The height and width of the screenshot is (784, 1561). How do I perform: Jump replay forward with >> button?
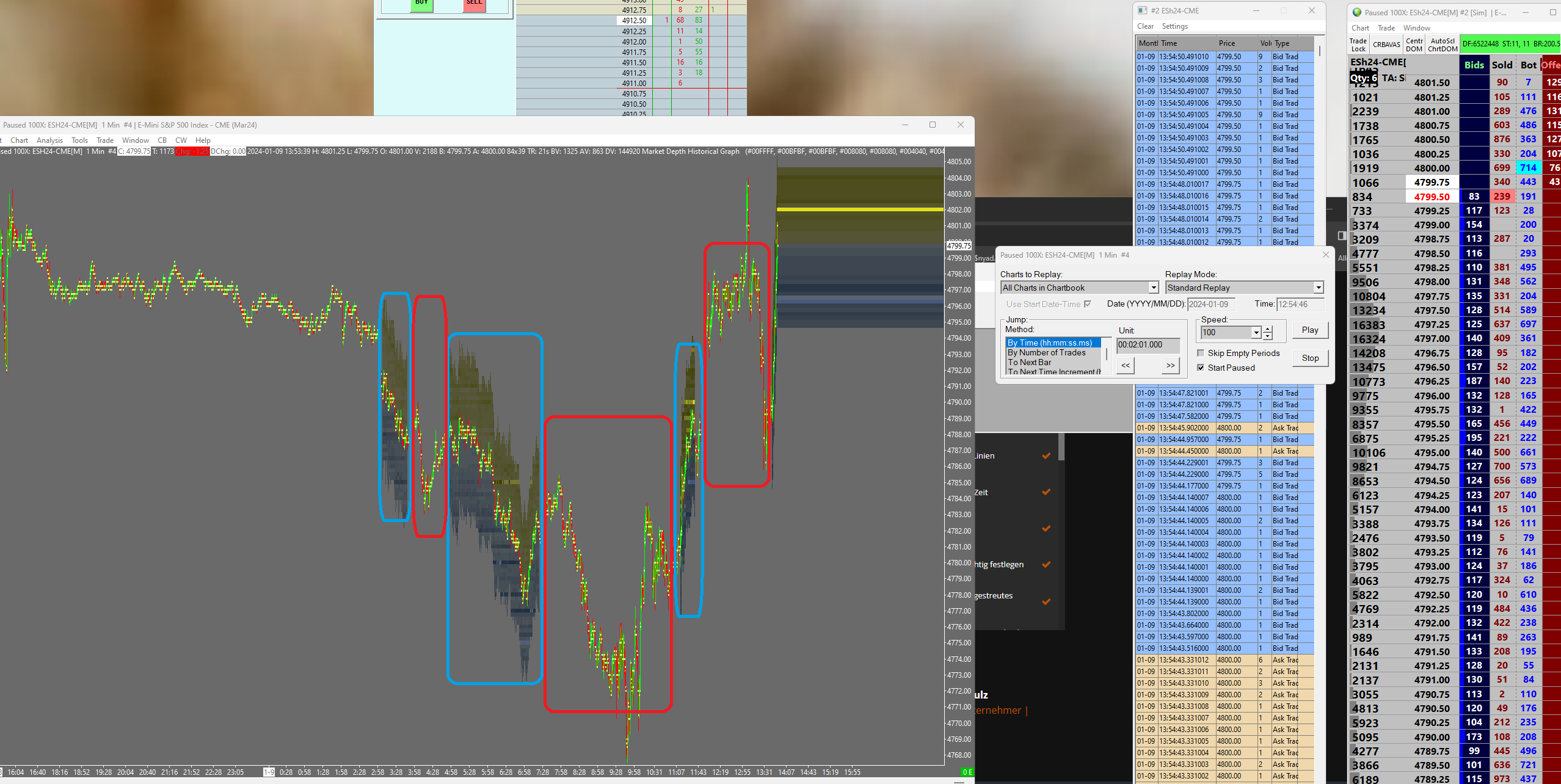[1170, 366]
